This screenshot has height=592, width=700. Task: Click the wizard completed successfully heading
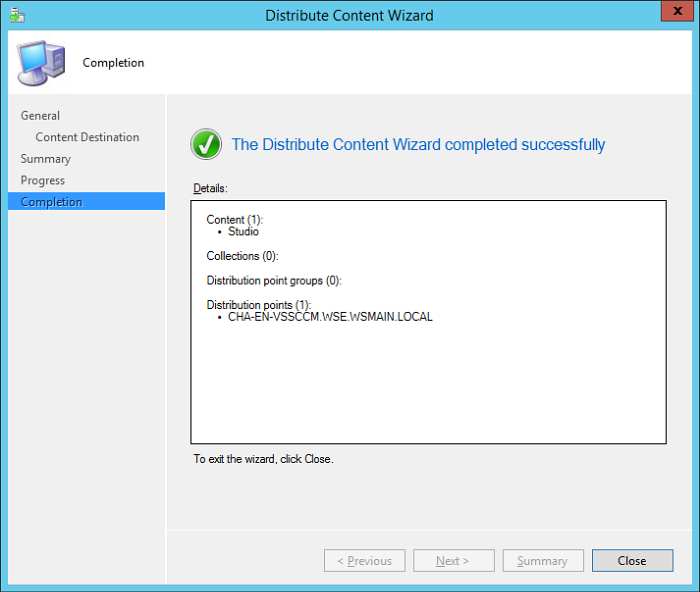point(418,145)
